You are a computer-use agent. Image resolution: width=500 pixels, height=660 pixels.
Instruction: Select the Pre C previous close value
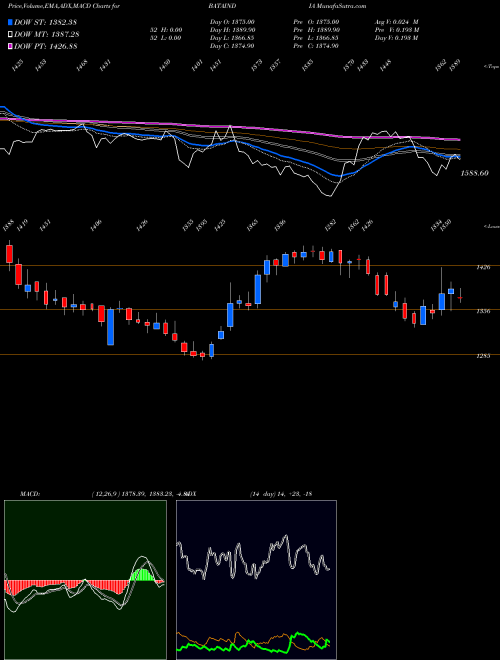tap(327, 46)
